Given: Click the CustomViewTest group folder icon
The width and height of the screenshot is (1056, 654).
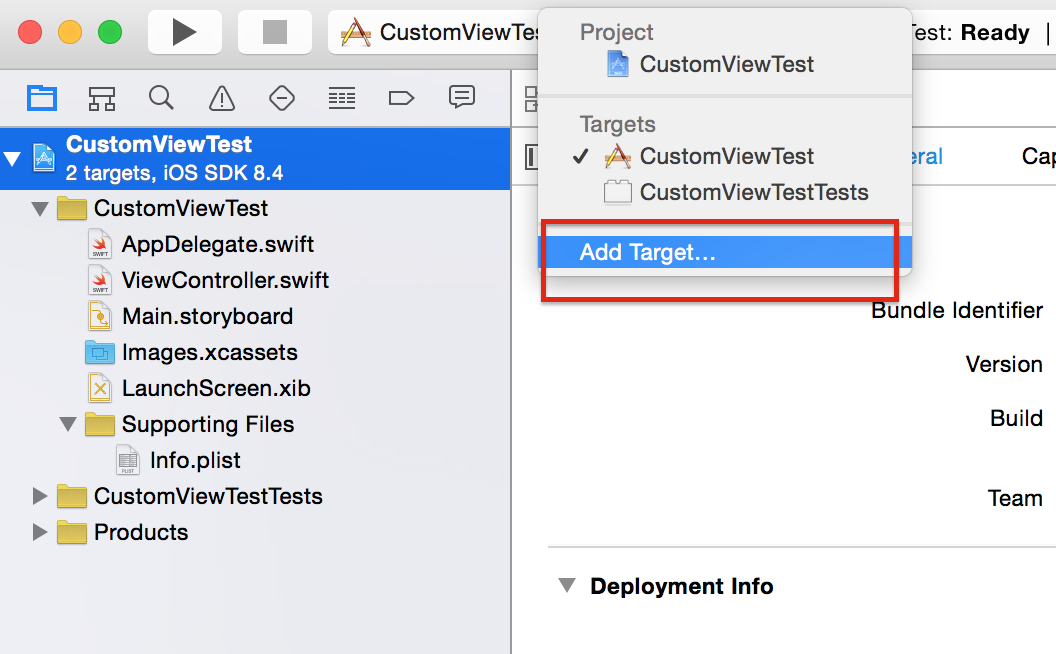Looking at the screenshot, I should point(72,209).
